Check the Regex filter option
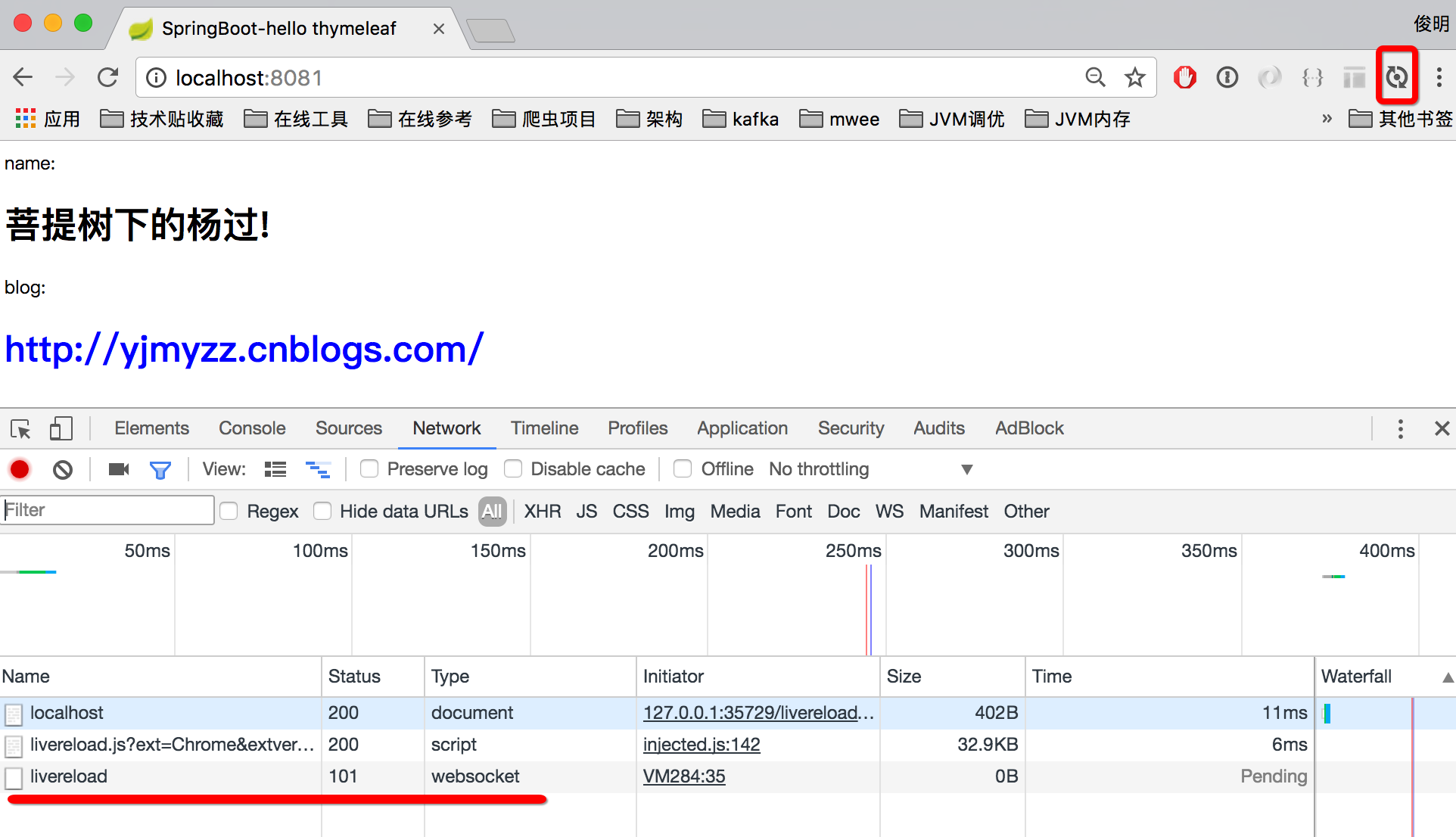This screenshot has width=1456, height=837. [x=229, y=512]
